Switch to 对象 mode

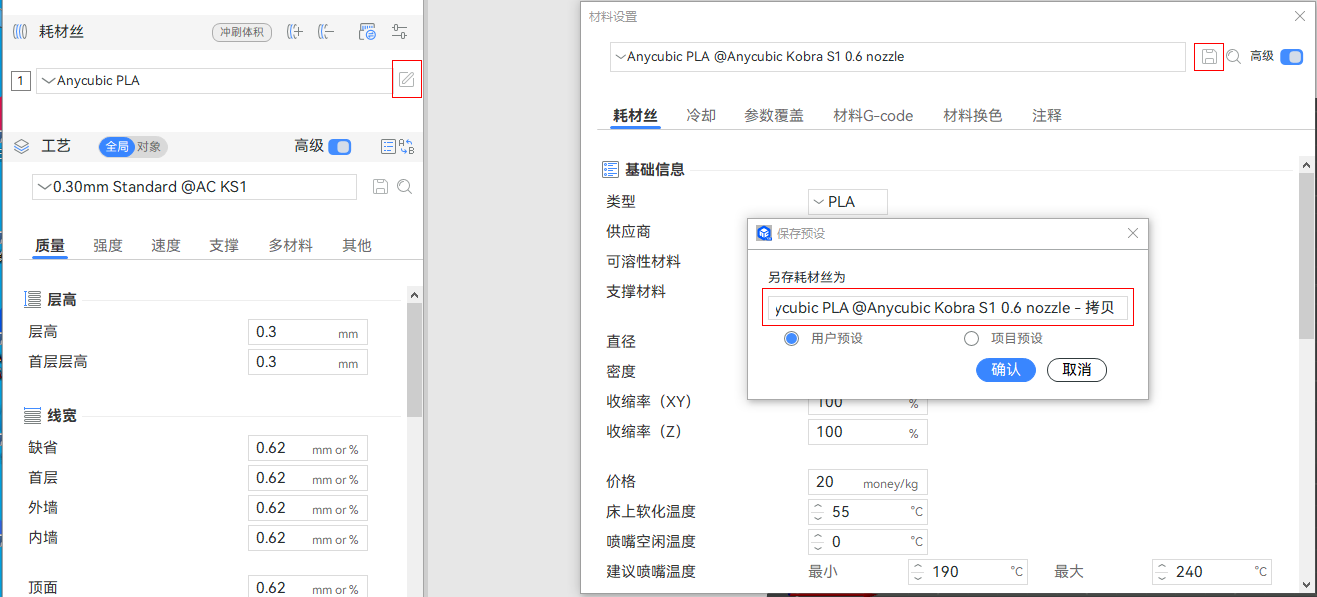coord(150,147)
